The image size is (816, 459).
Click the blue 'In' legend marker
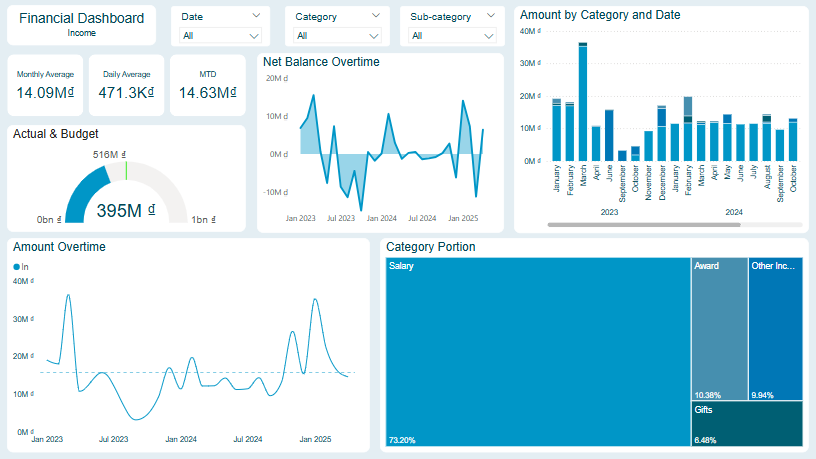[x=16, y=267]
